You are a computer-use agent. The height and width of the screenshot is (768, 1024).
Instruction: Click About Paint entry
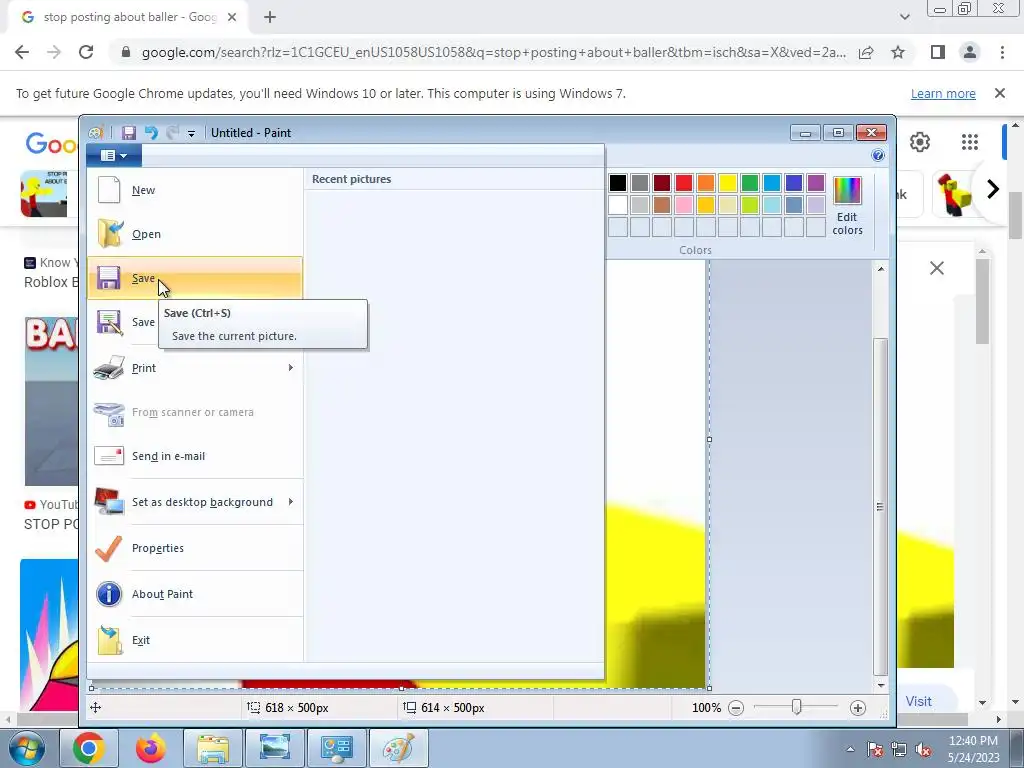(x=195, y=594)
